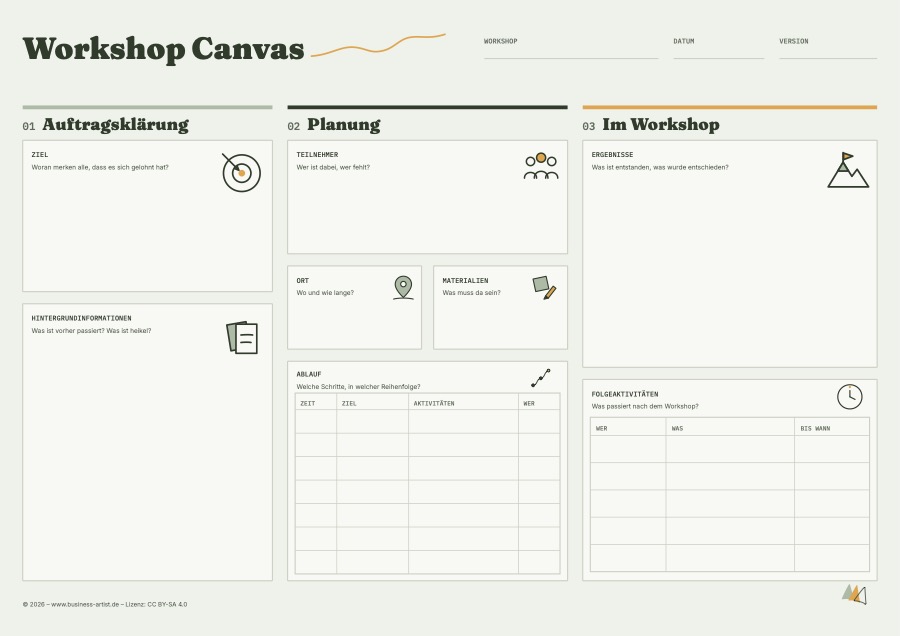Click the copyright and license footer text
This screenshot has height=636, width=900.
(x=105, y=604)
